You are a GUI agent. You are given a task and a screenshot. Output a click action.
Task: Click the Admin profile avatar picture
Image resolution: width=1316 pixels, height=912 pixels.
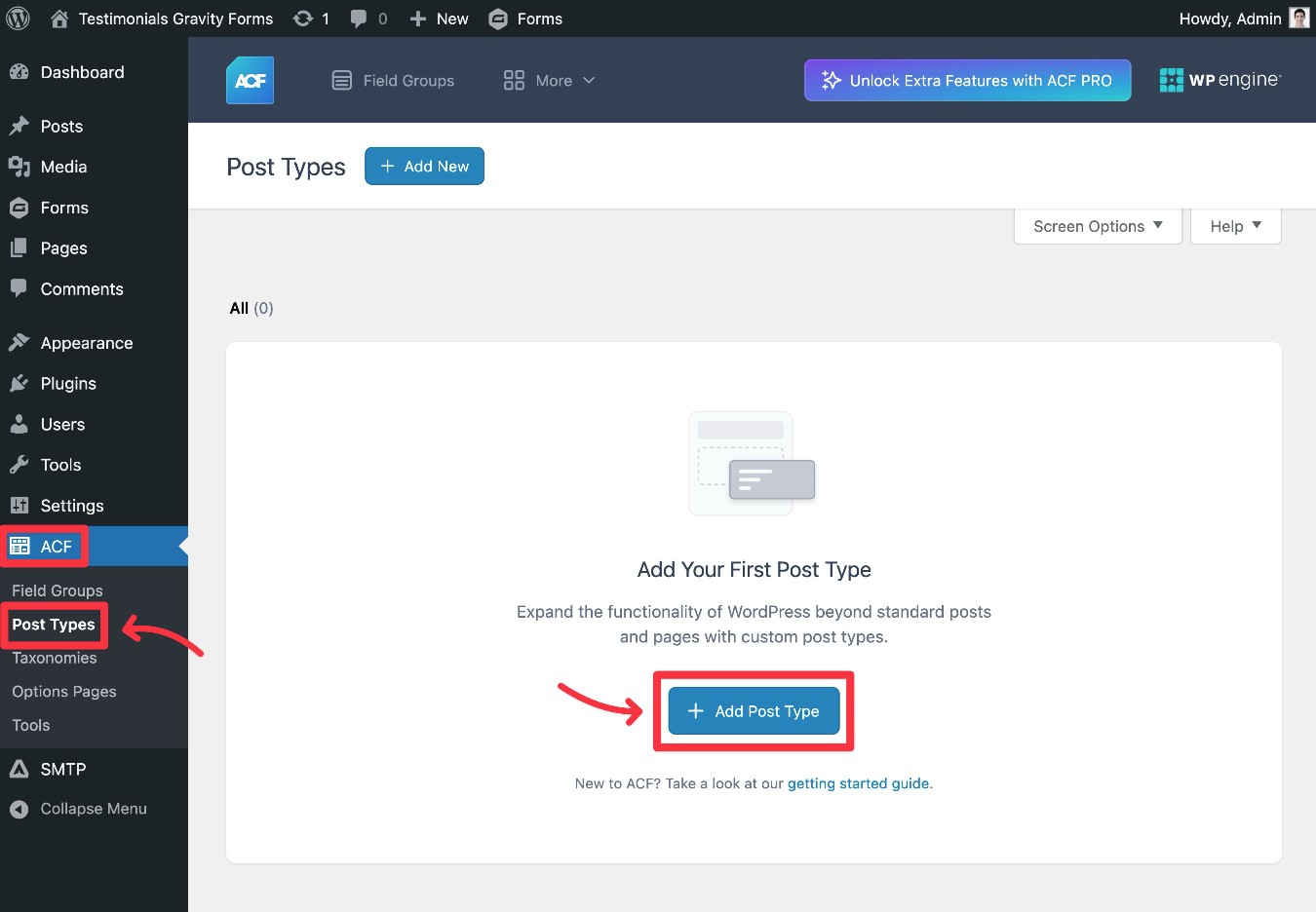1298,18
